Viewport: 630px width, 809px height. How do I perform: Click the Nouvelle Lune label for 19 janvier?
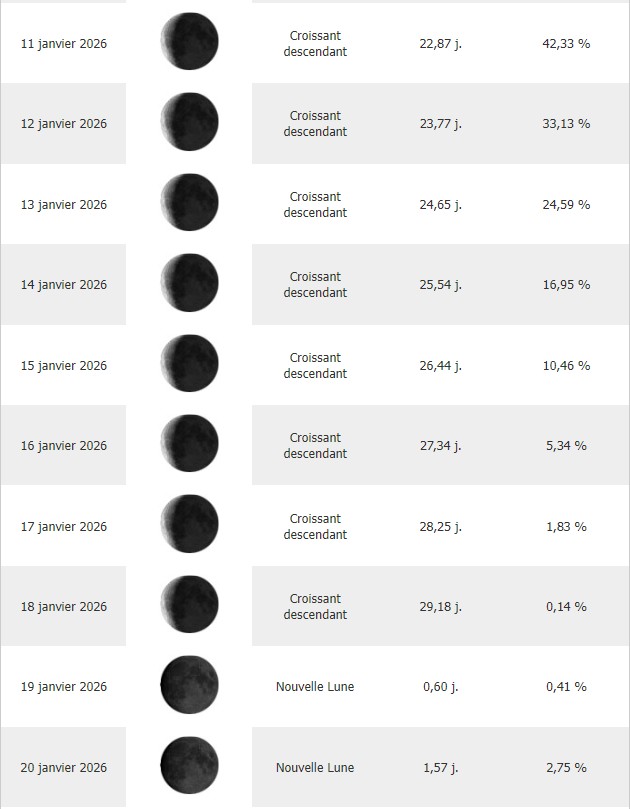[x=315, y=687]
